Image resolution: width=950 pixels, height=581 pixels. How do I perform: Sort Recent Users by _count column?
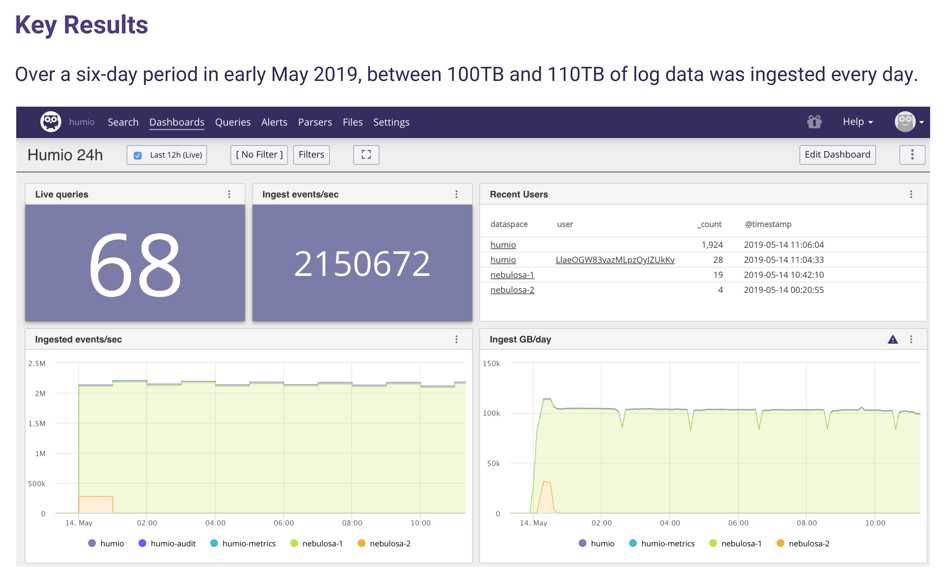click(709, 224)
